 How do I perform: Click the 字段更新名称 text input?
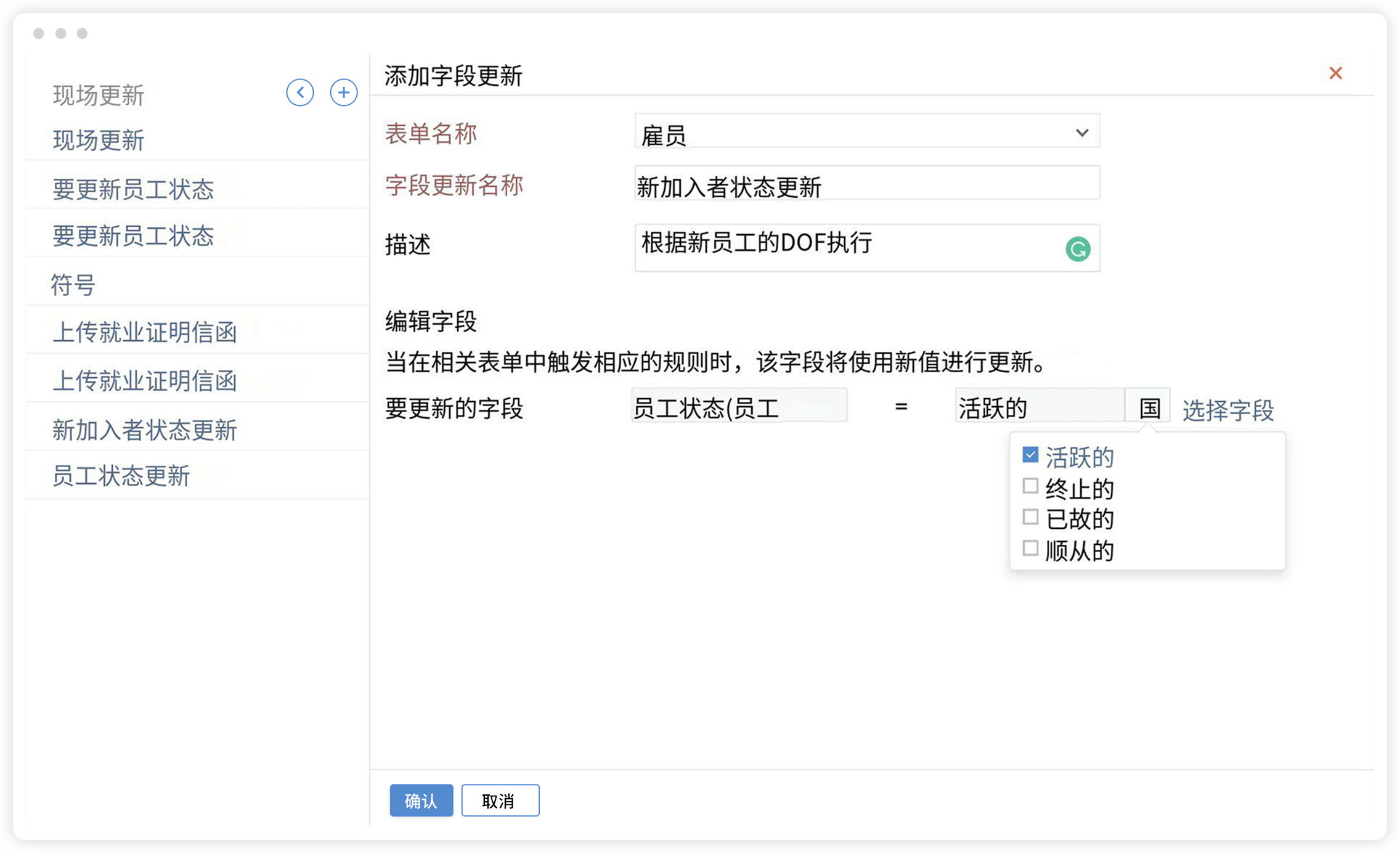click(x=866, y=184)
